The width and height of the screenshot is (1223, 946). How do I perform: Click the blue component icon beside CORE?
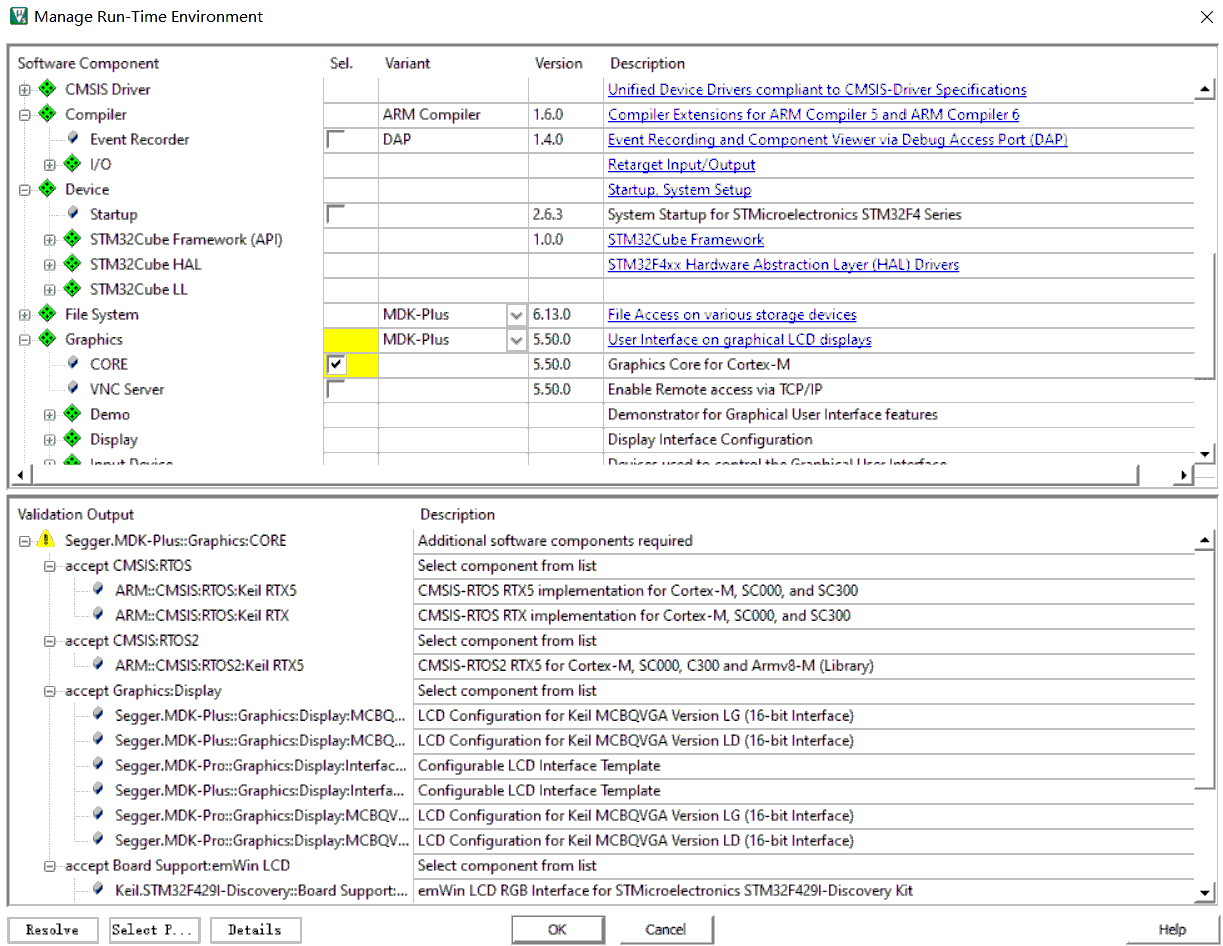73,363
